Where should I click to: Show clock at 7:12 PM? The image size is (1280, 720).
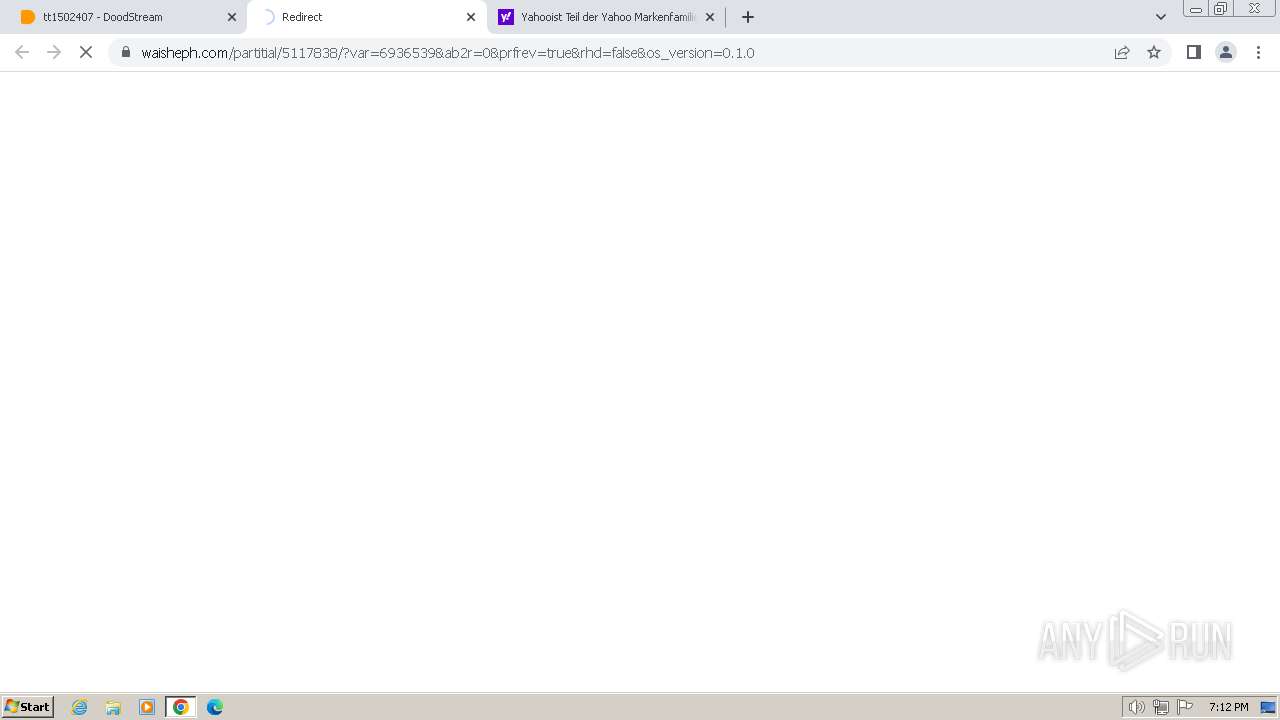click(x=1228, y=707)
